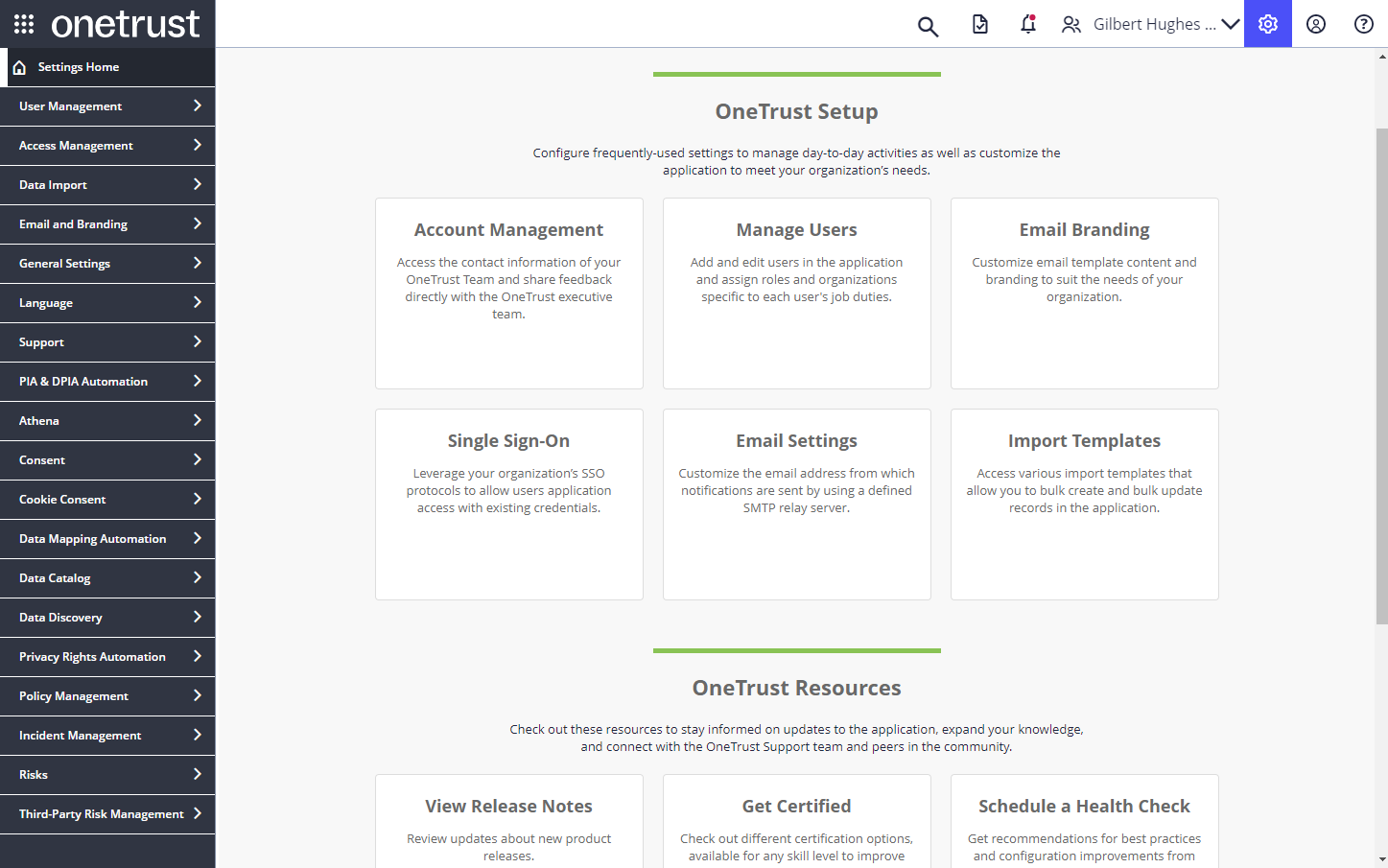
Task: Open the Manage Users card
Action: [x=796, y=293]
